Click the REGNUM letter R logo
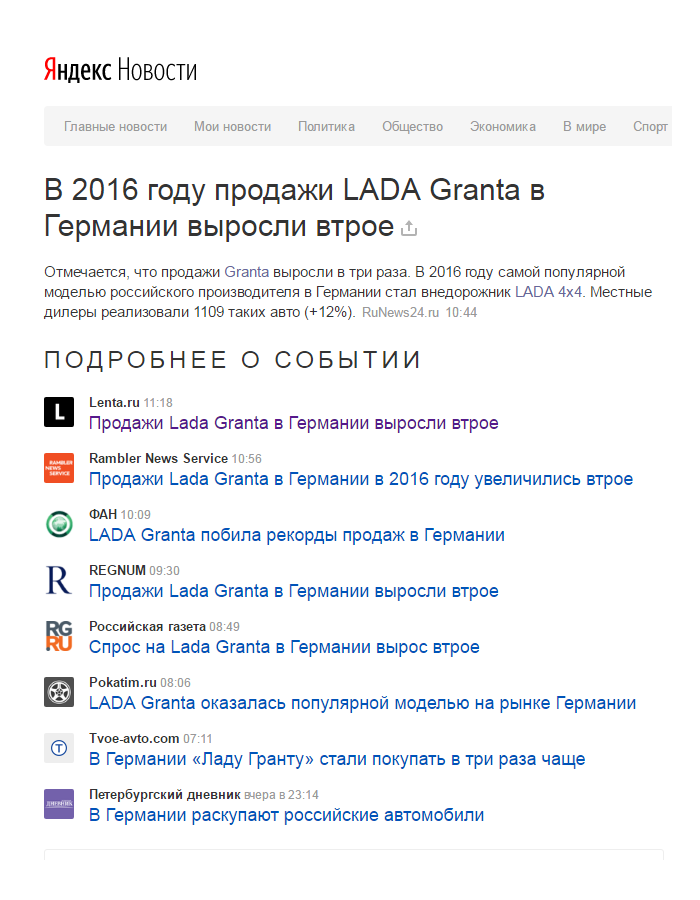Viewport: 700px width, 900px height. (x=59, y=580)
